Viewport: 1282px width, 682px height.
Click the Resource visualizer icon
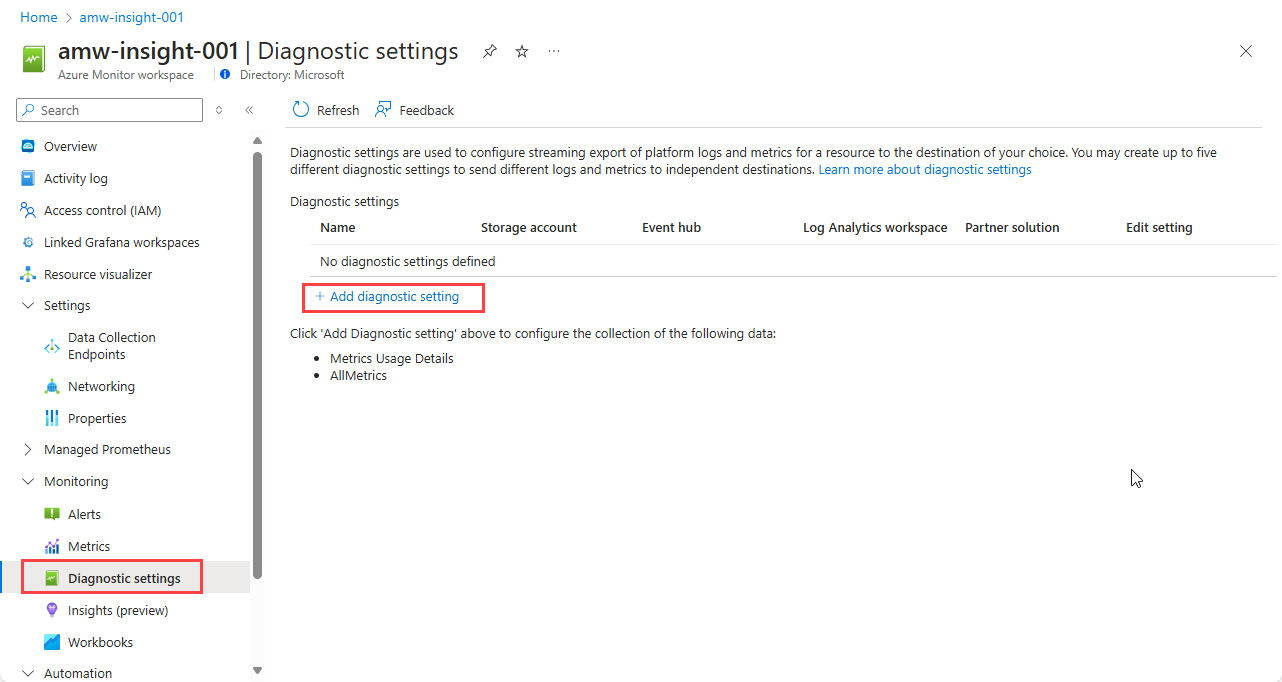(x=28, y=274)
